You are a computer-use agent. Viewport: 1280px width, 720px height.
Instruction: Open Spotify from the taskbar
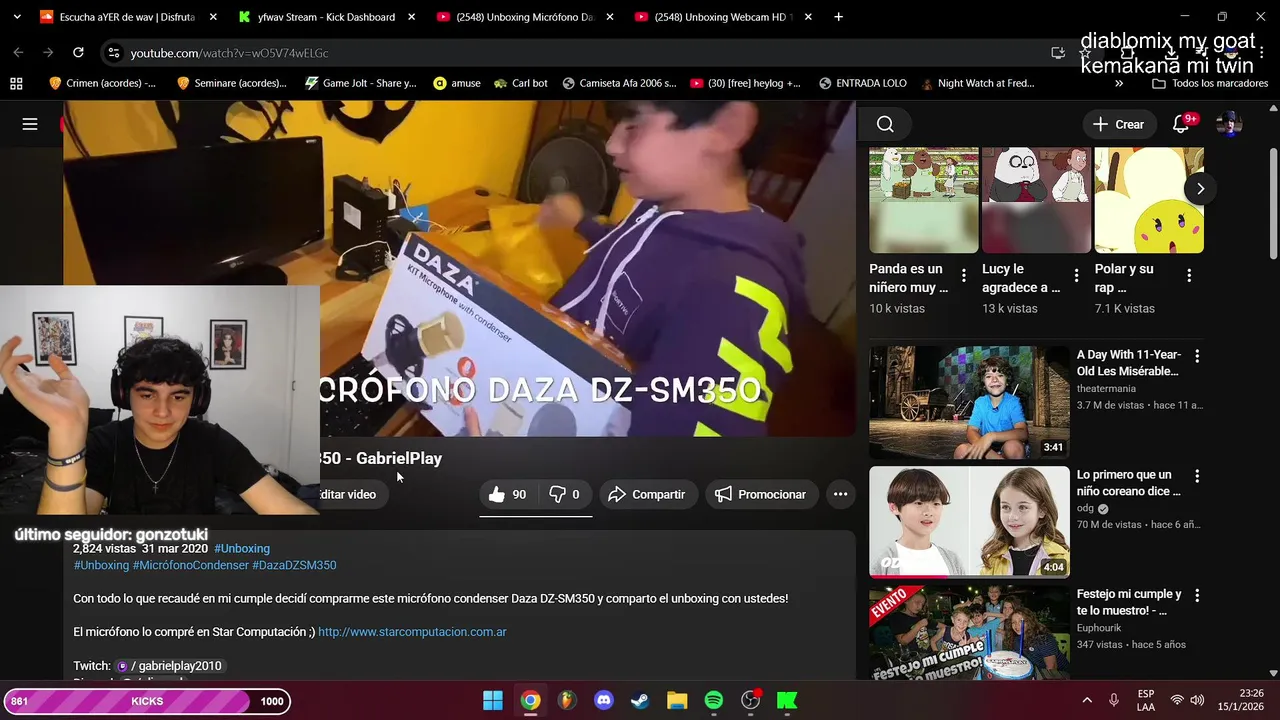point(713,700)
